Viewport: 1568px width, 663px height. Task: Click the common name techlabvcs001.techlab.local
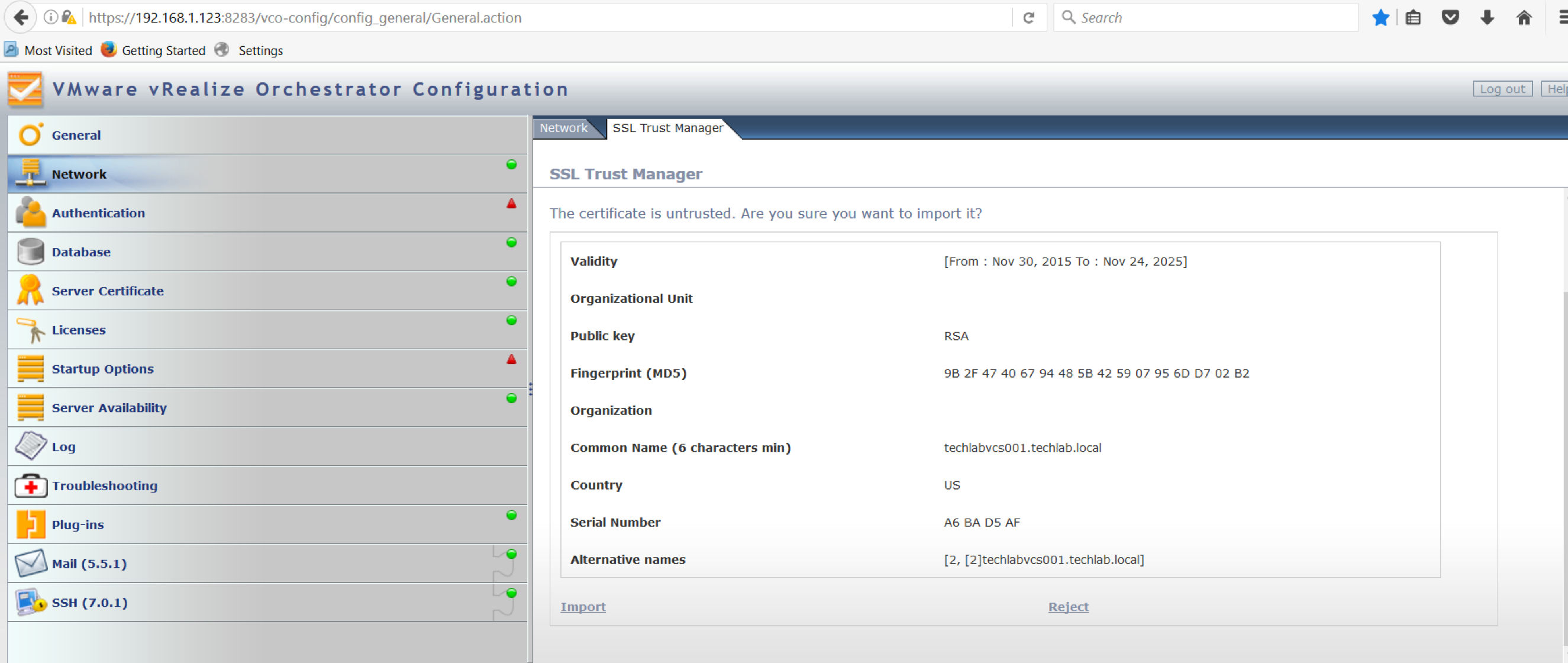click(1022, 448)
